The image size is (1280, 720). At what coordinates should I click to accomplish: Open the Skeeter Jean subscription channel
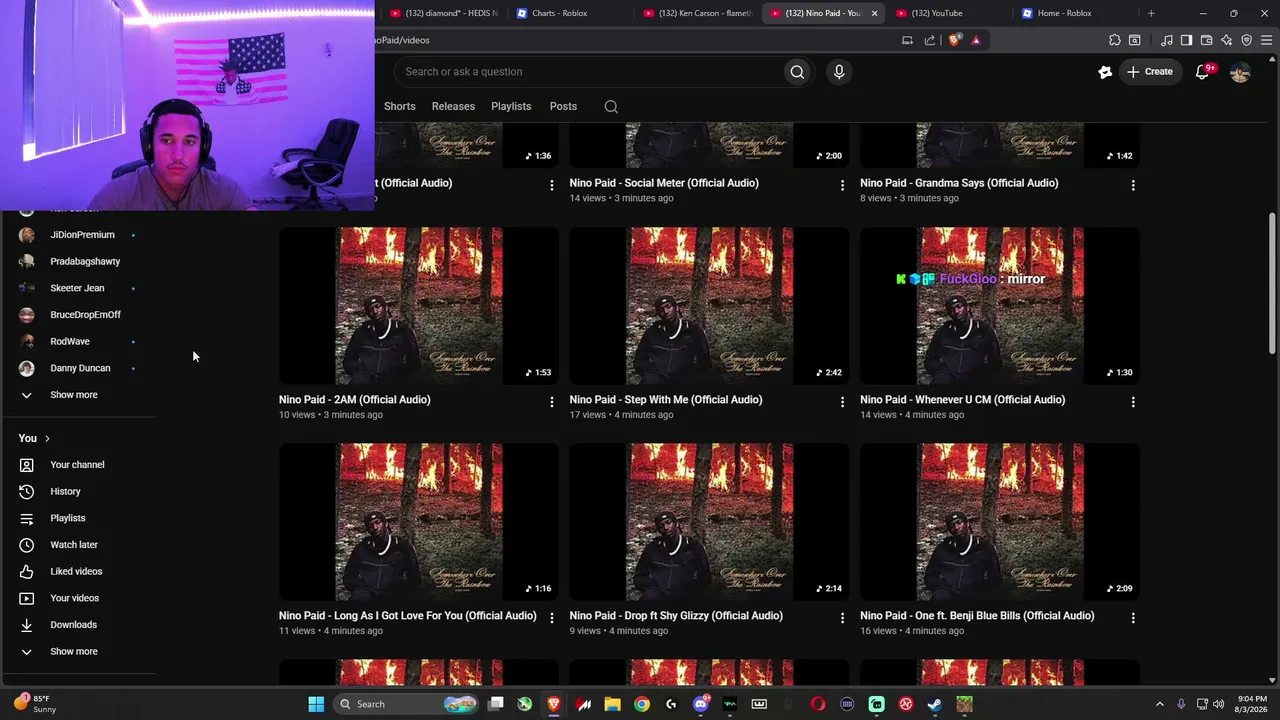pos(78,288)
